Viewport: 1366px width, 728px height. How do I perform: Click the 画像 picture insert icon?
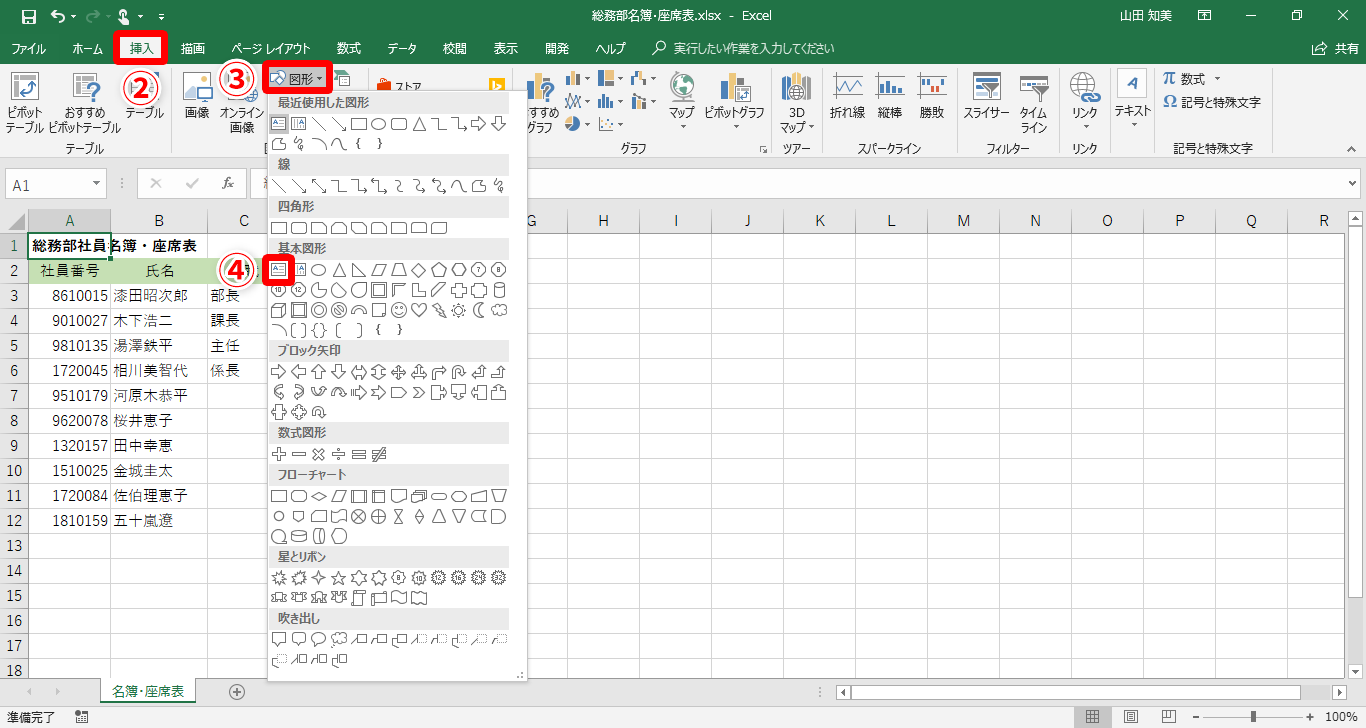pos(197,98)
